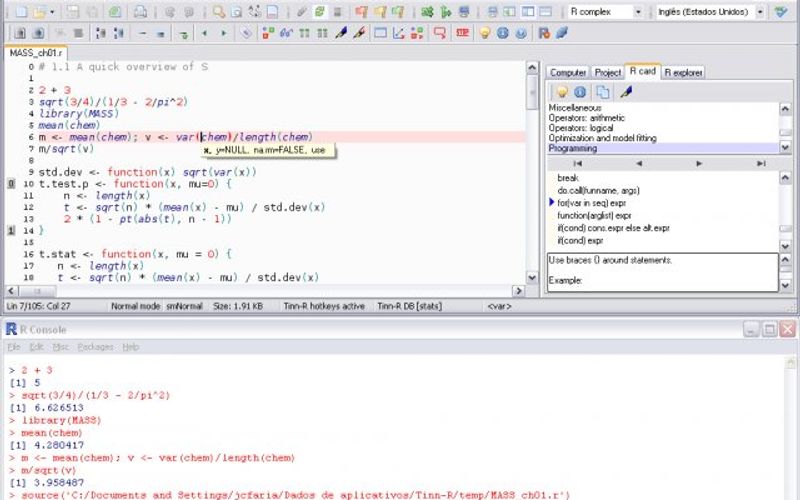The width and height of the screenshot is (800, 500).
Task: Click the copy icon in R card panel
Action: pos(604,92)
